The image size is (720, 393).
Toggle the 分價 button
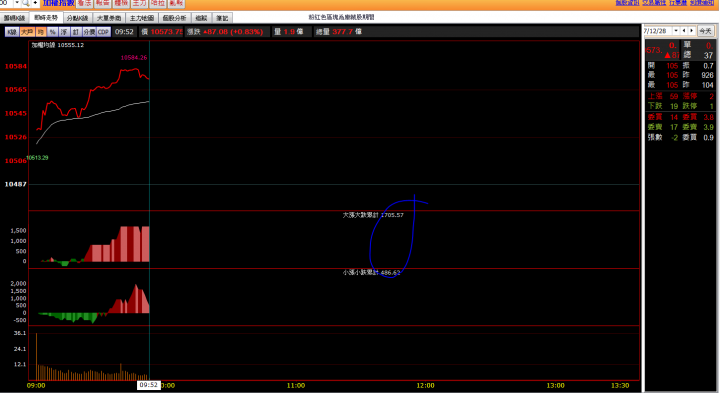coord(89,32)
